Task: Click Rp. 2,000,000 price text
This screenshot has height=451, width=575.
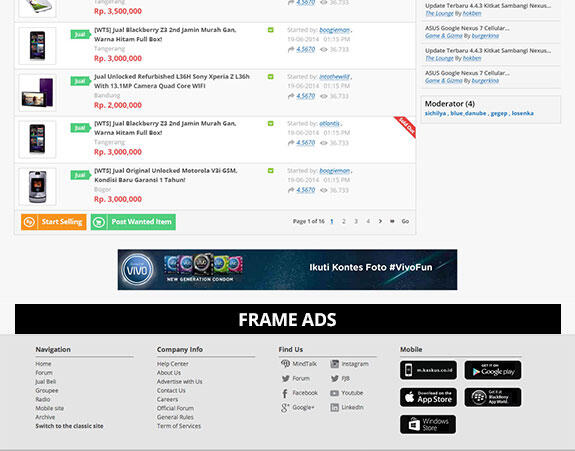Action: (118, 105)
